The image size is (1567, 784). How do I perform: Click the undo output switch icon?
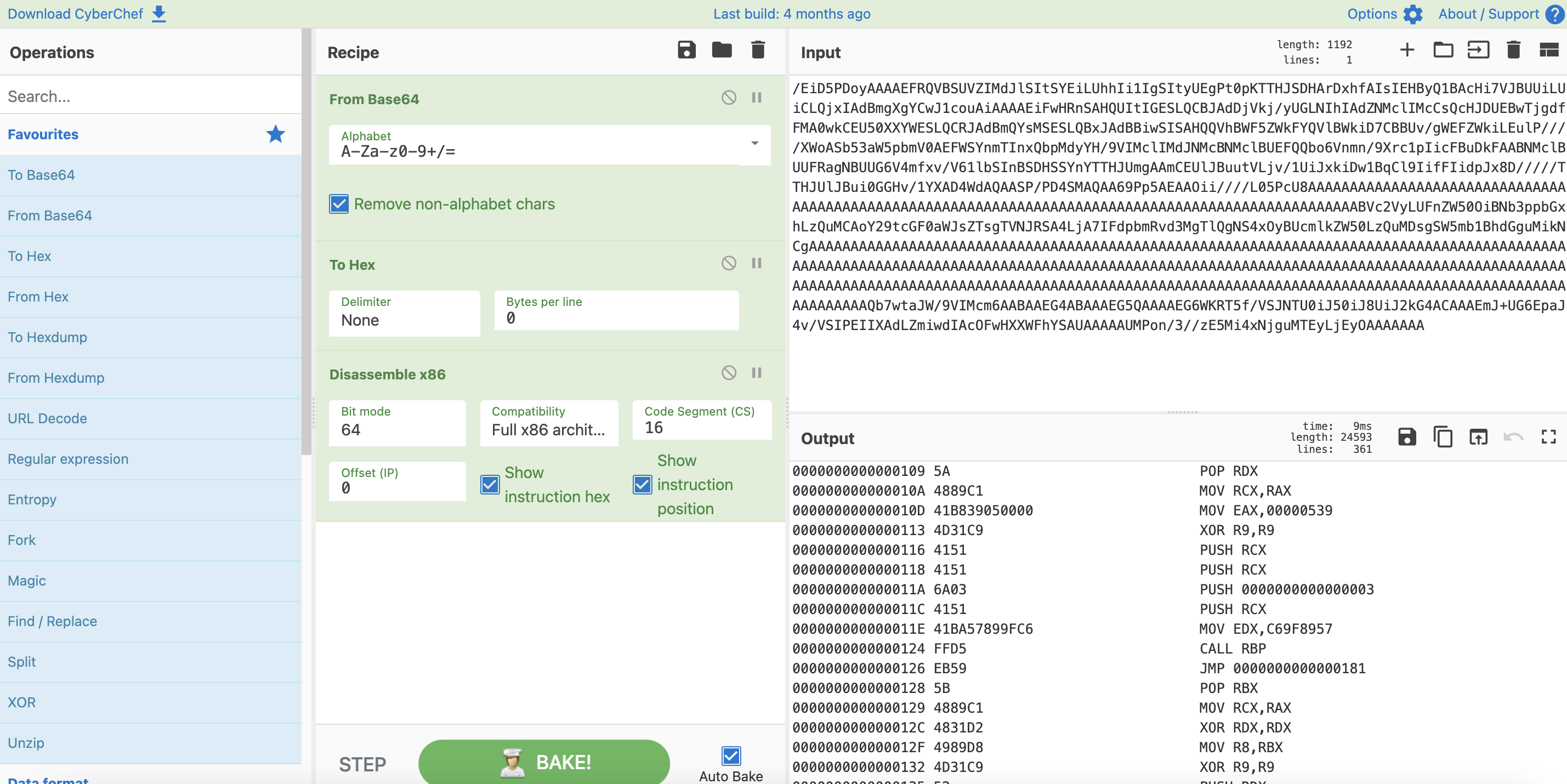coord(1513,437)
